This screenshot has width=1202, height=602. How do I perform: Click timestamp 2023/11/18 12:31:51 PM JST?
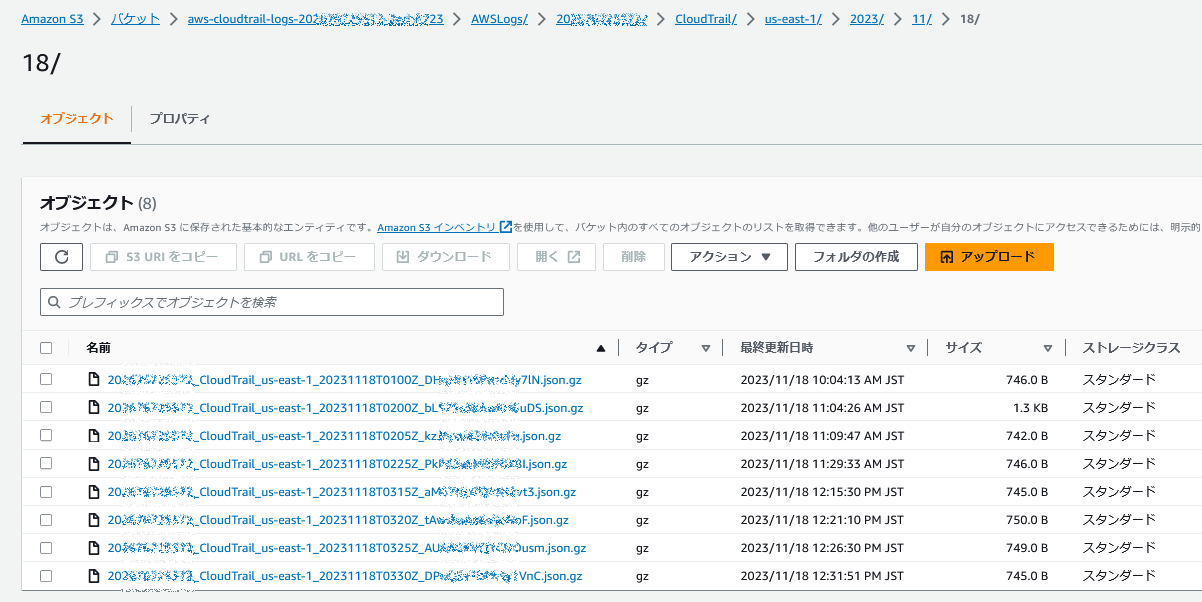coord(822,576)
